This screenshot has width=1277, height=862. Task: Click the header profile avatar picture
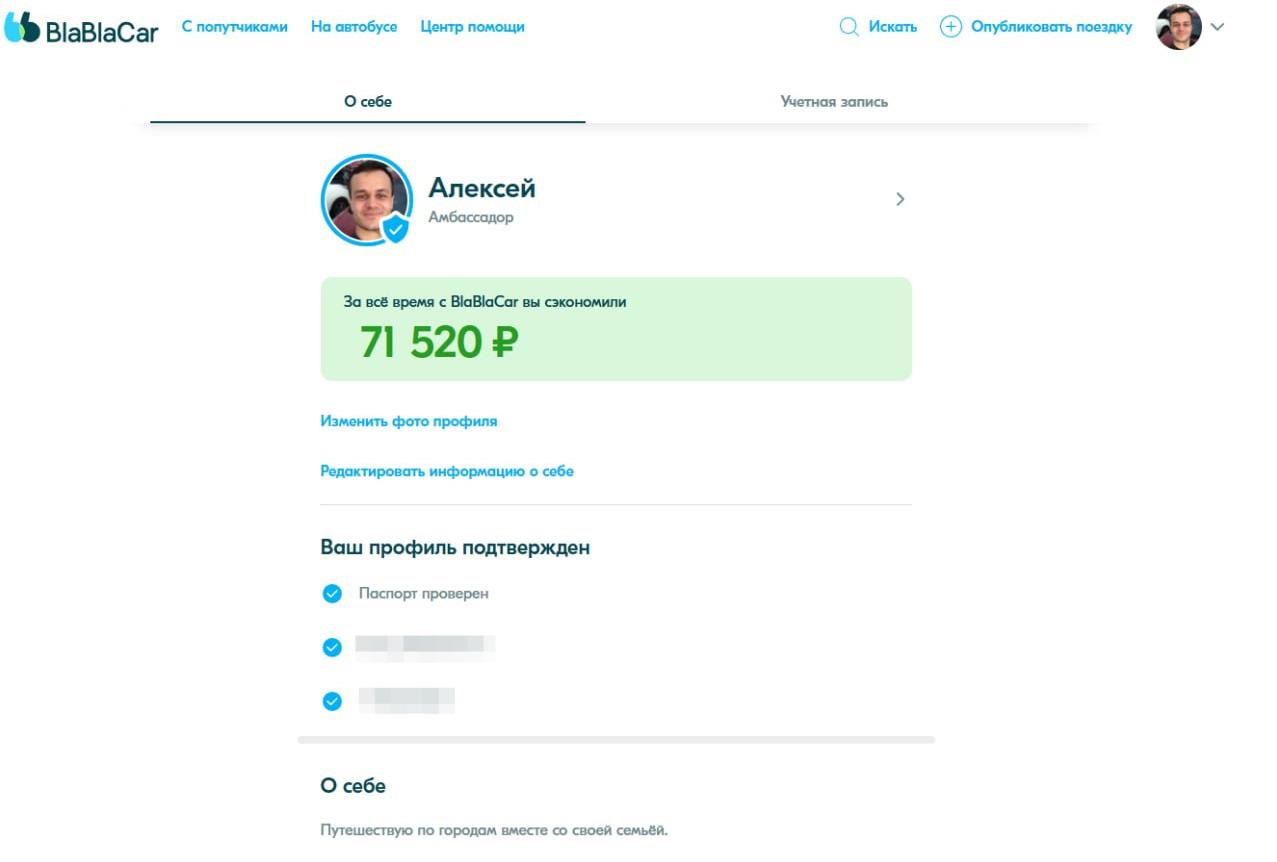pyautogui.click(x=1178, y=27)
